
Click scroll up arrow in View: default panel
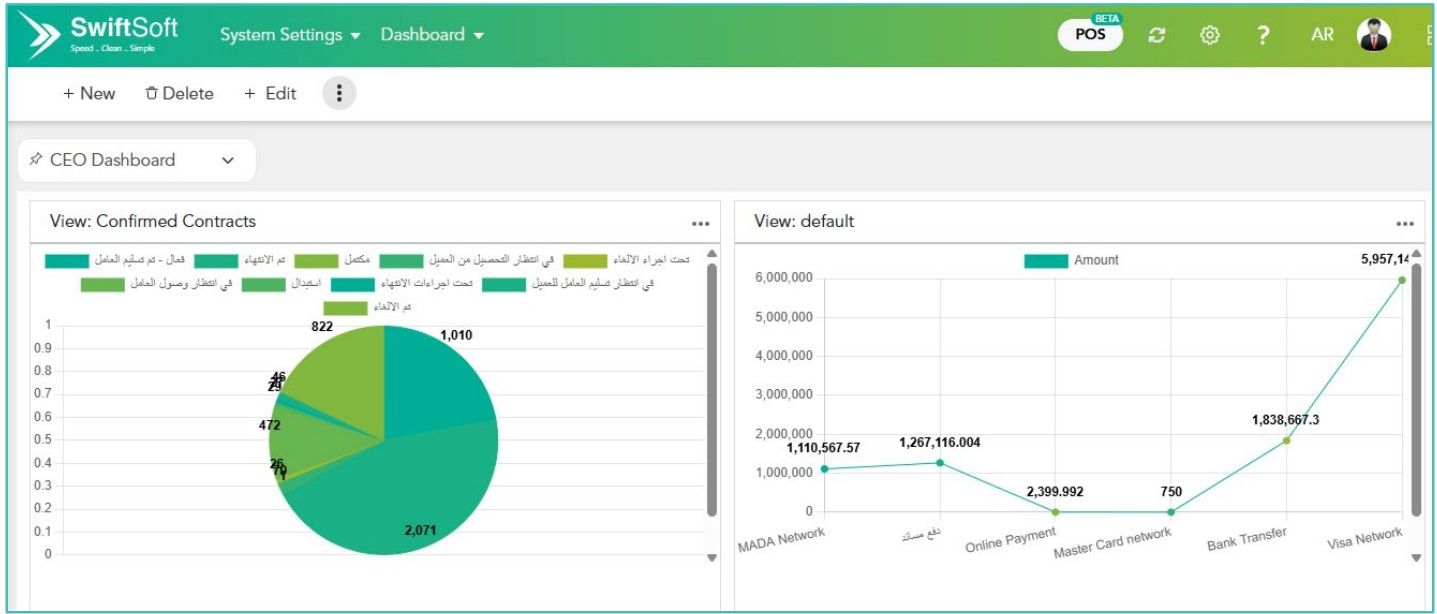(1416, 253)
